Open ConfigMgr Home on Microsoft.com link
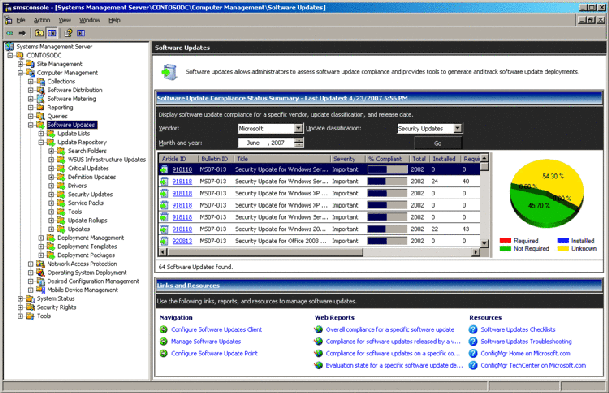Viewport: 609px width, 393px height. pos(525,353)
